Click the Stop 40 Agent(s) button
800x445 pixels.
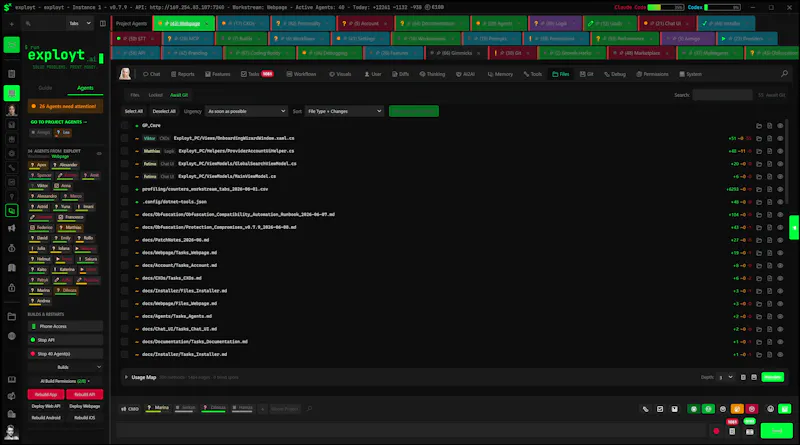tap(65, 354)
